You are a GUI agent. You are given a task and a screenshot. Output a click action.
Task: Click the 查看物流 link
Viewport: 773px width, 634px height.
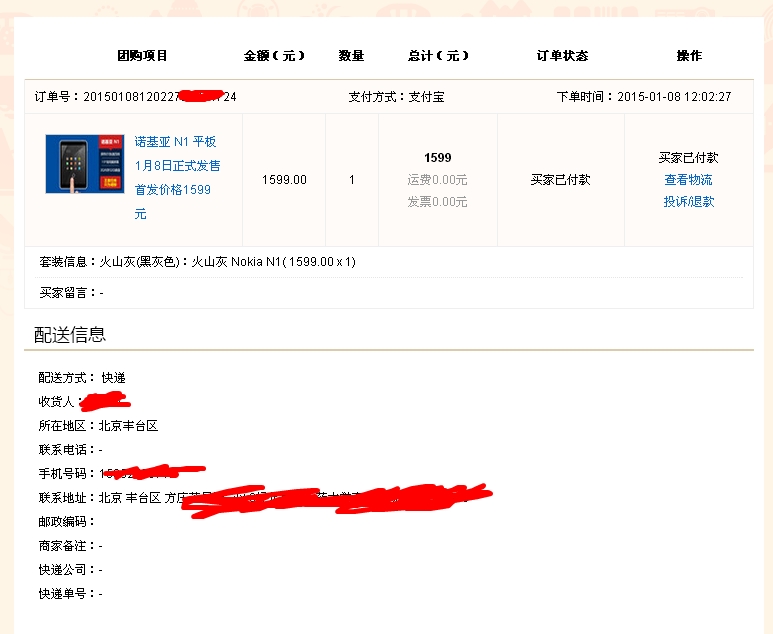pyautogui.click(x=688, y=180)
